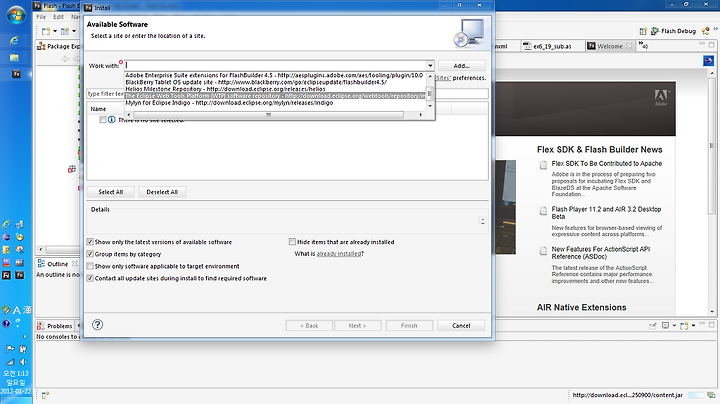720x404 pixels.
Task: Open Windows Explorer folder taskbar icon
Action: 15,58
